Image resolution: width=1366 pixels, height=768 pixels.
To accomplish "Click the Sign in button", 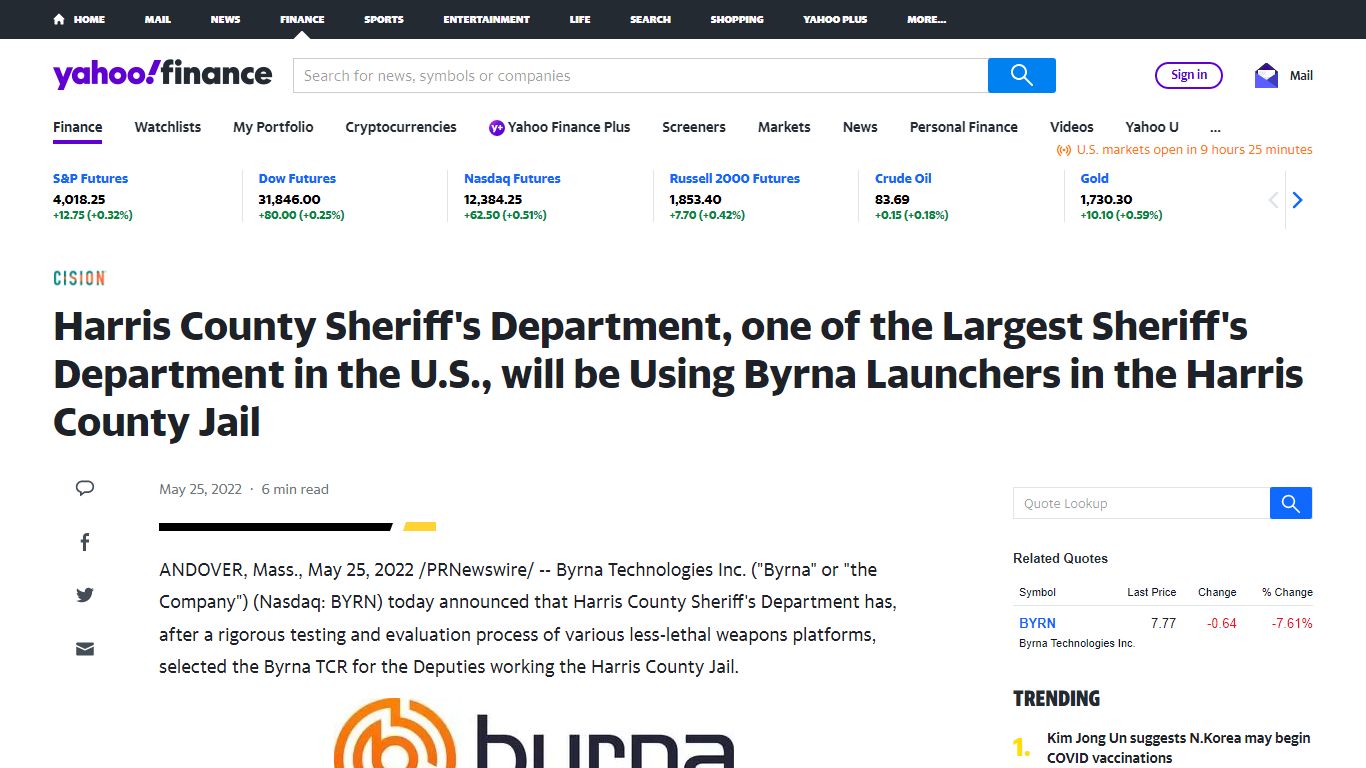I will 1189,75.
